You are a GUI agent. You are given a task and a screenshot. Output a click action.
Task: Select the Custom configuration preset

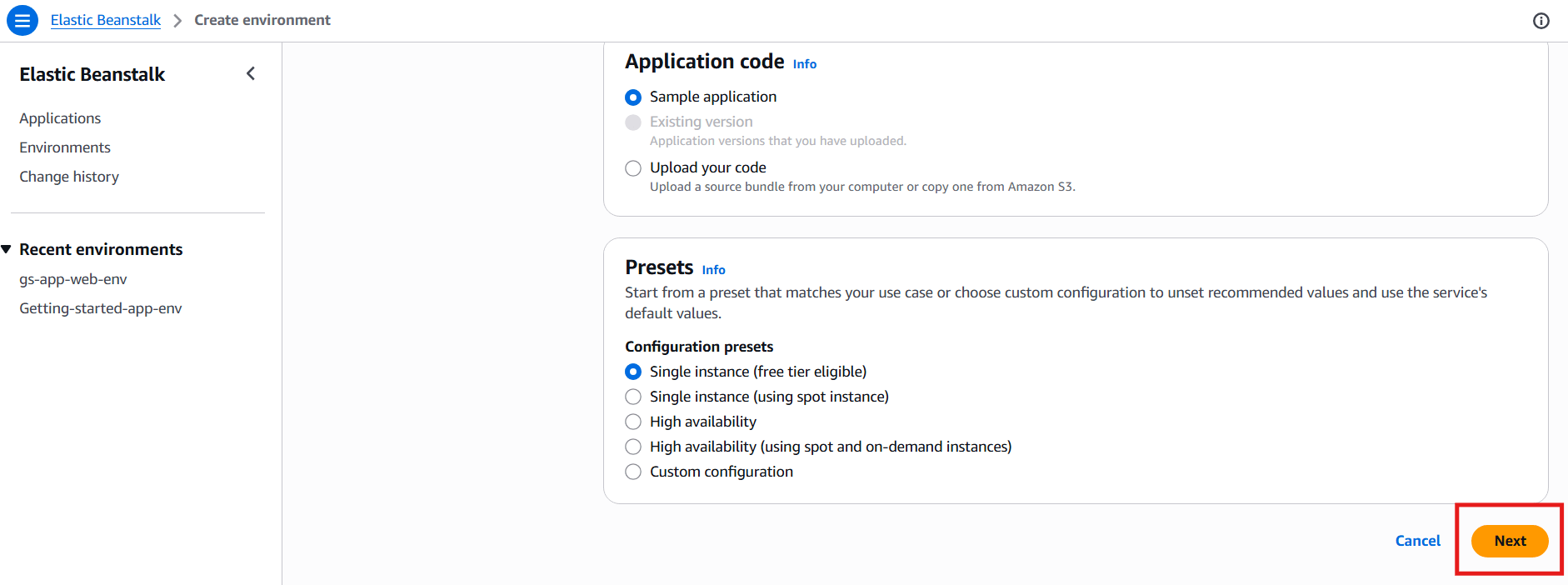(x=633, y=472)
